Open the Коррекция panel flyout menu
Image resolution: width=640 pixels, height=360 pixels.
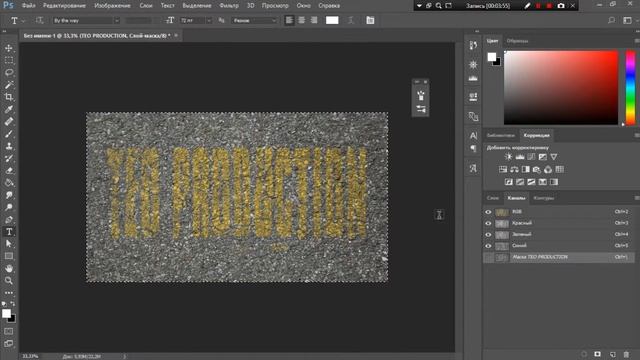636,136
